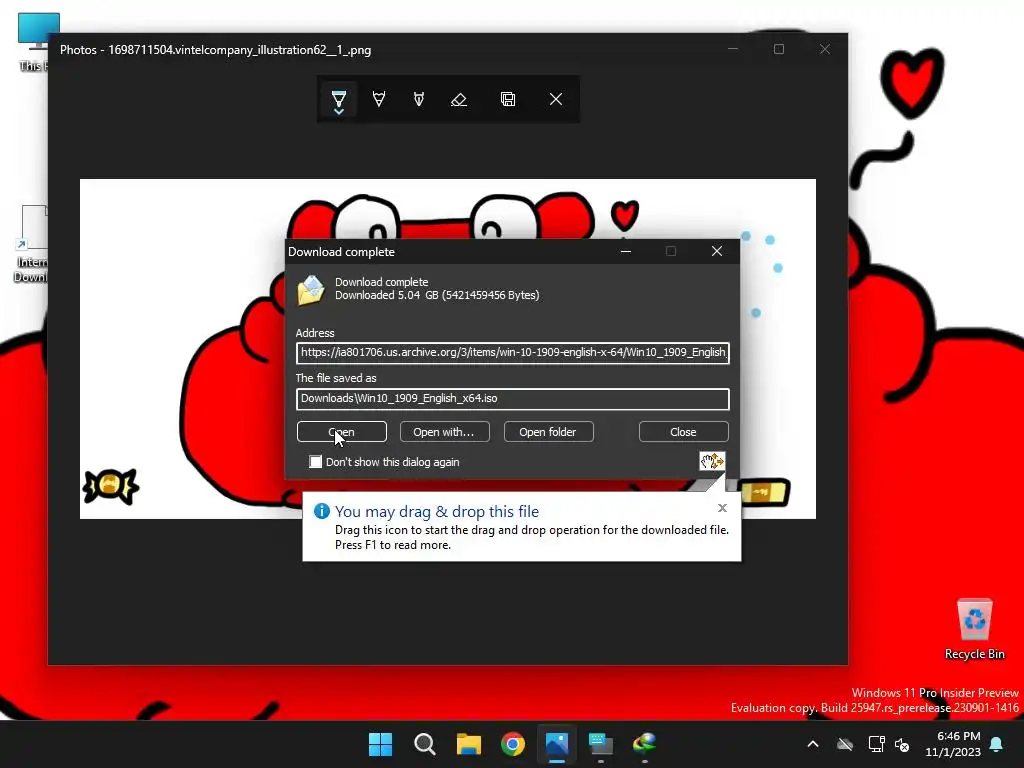This screenshot has height=768, width=1024.
Task: Click the Address URL field
Action: [x=513, y=353]
